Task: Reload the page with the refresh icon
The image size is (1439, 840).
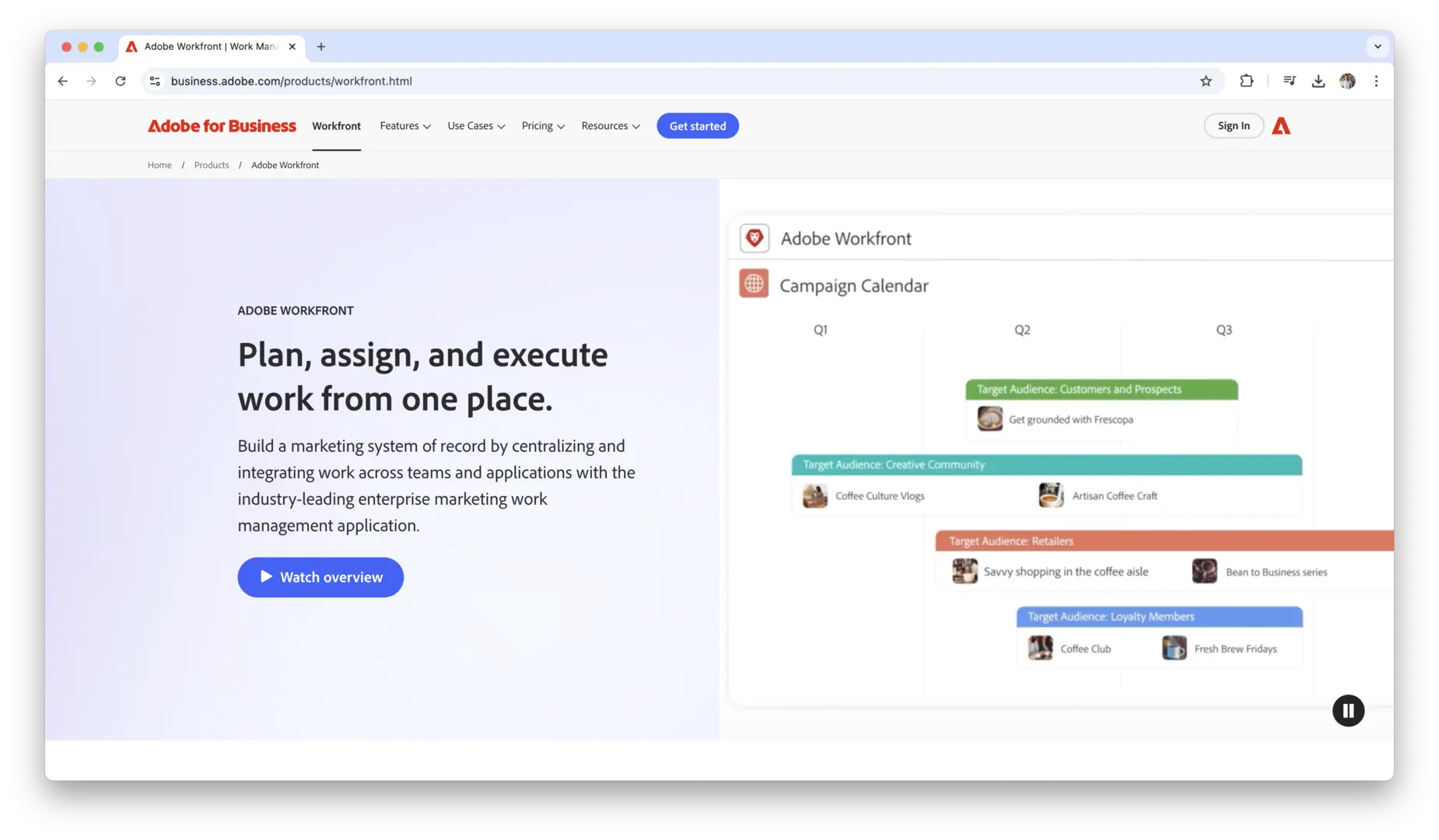Action: point(121,81)
